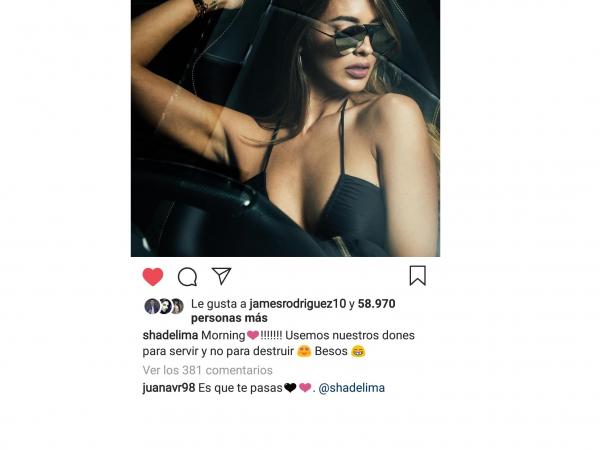
Task: Open the third liker avatar
Action: point(178,306)
